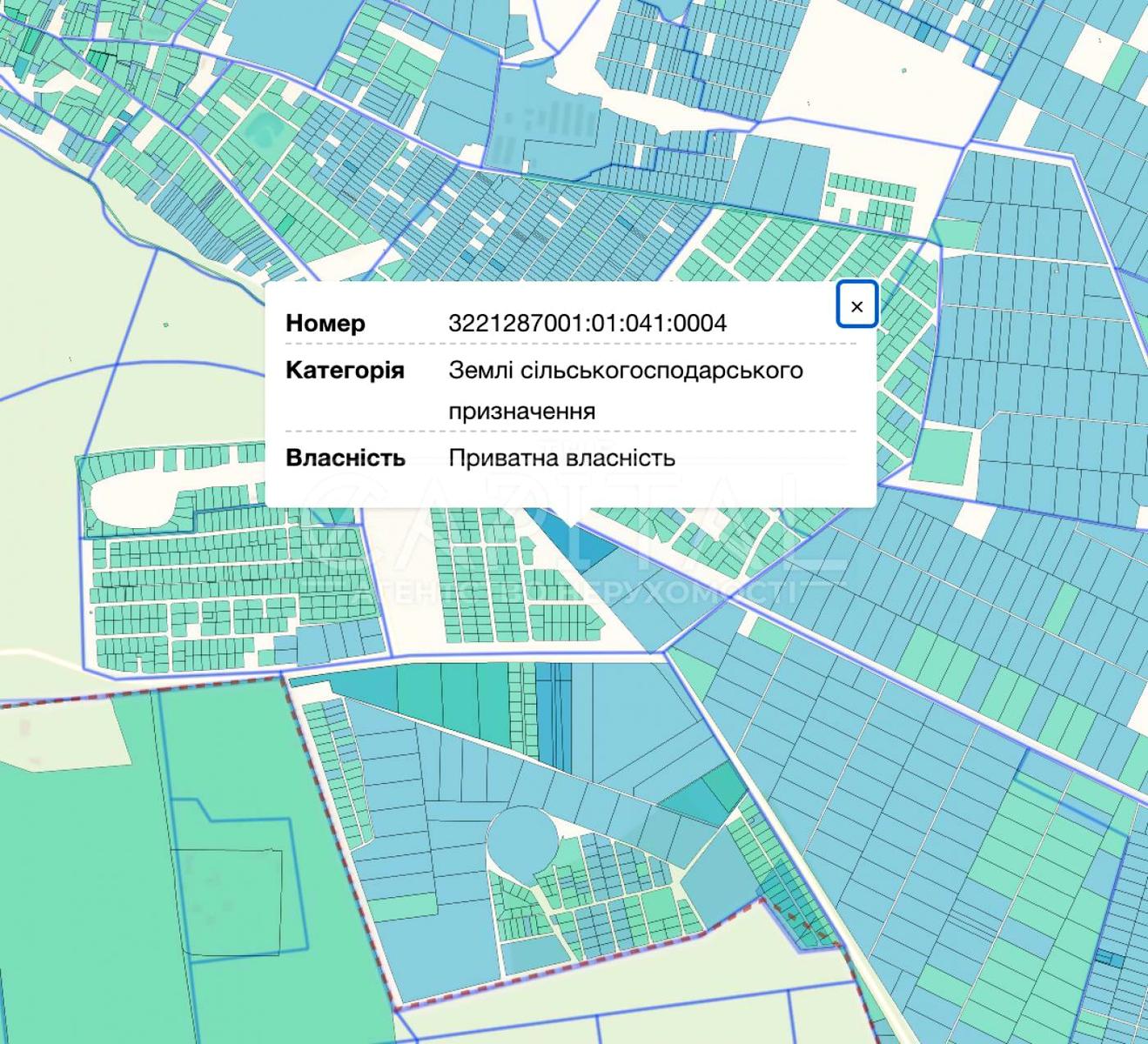Click the large bright green parcel bottom-left
Image resolution: width=1148 pixels, height=1044 pixels.
78,870
